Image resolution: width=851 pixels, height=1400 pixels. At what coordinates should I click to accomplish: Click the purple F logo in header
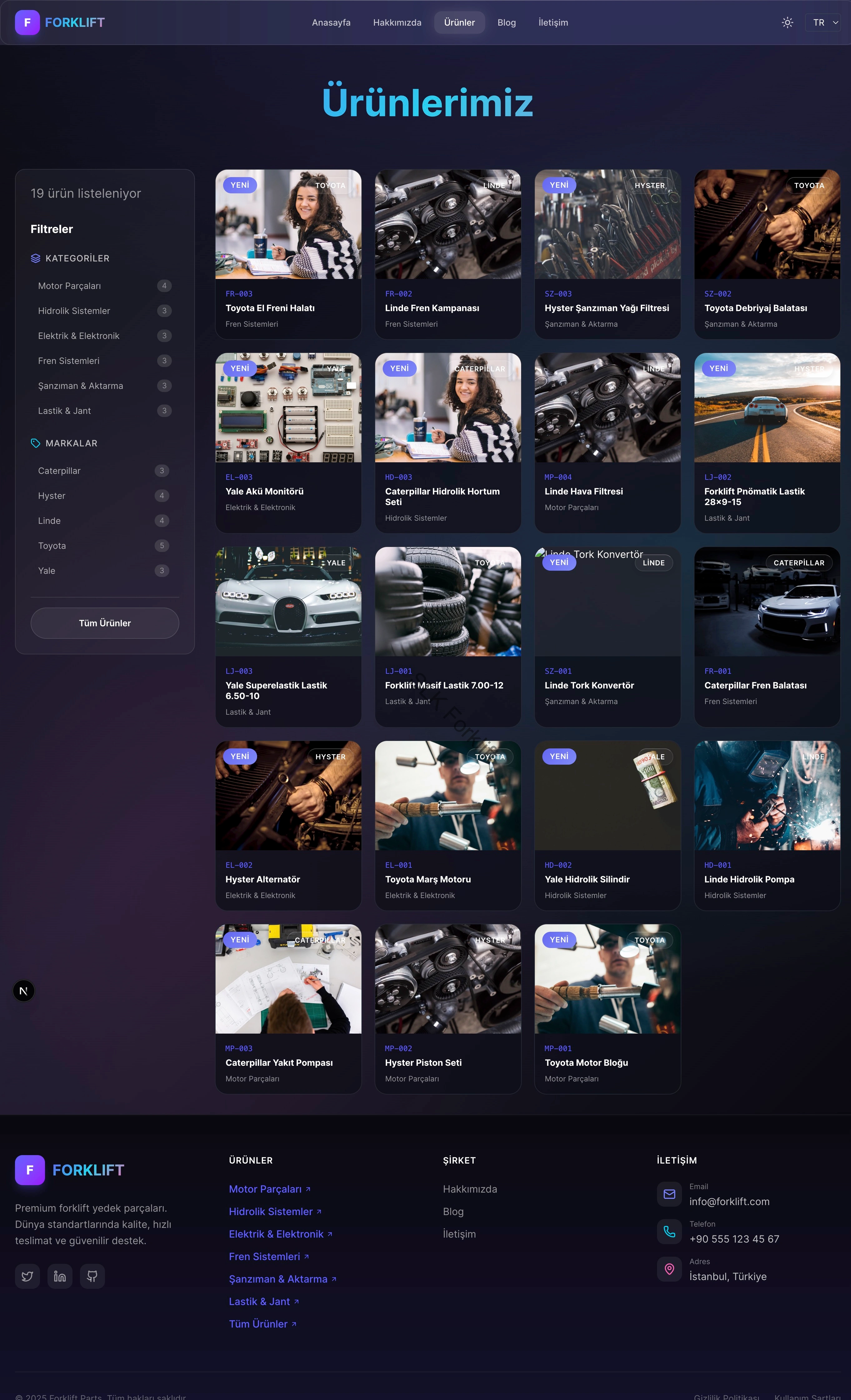[x=27, y=23]
